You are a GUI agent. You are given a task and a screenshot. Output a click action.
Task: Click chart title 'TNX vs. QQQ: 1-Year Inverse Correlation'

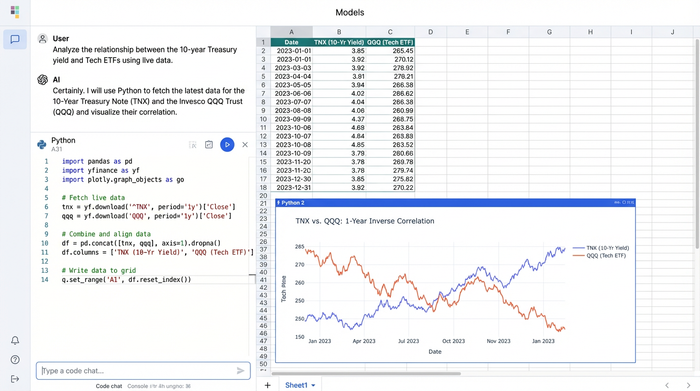coord(365,221)
